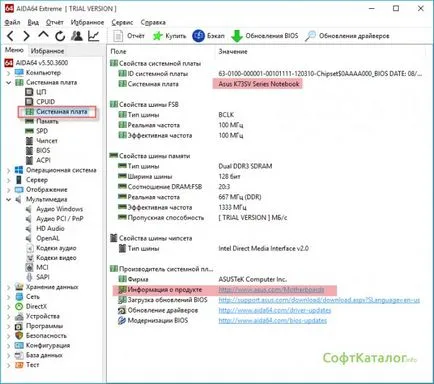Click the Asus K73SV Series Notebook value
This screenshot has width=434, height=384.
(x=259, y=84)
